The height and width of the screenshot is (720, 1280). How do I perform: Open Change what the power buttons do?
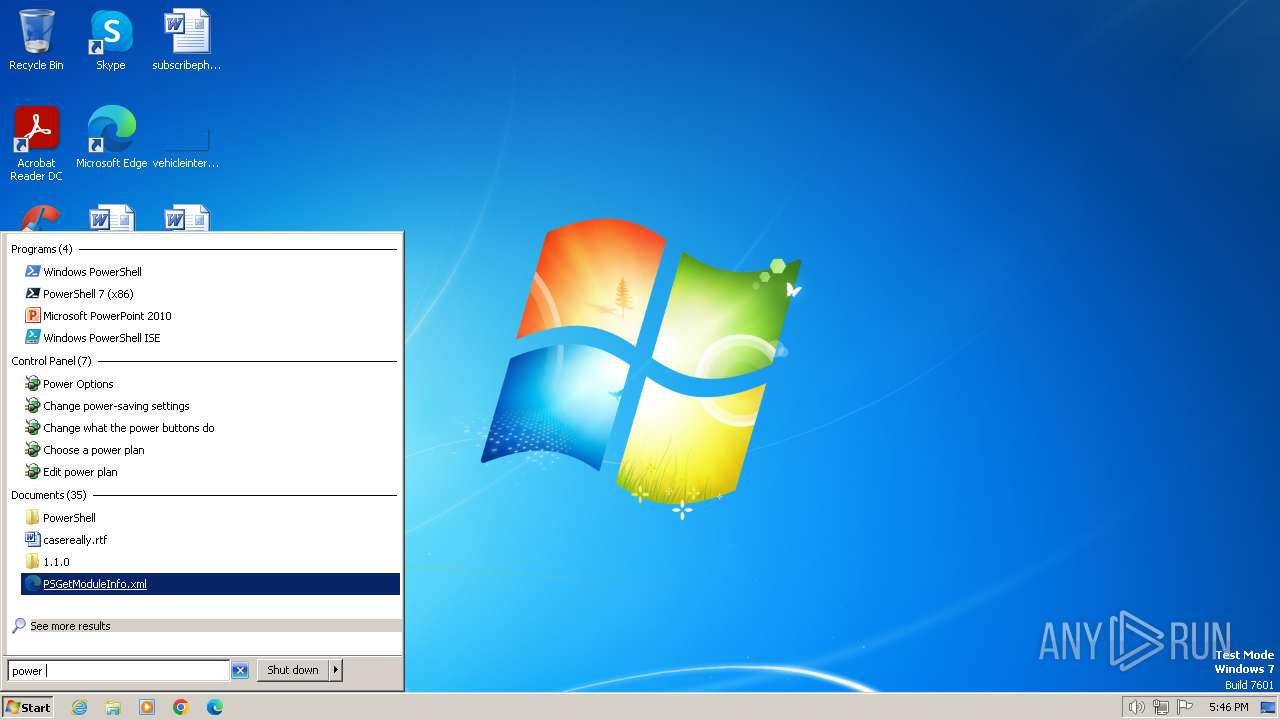click(x=210, y=428)
